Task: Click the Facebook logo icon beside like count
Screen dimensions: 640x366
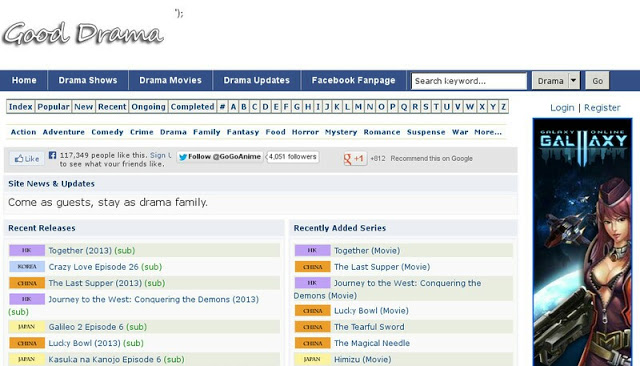Action: coord(52,155)
